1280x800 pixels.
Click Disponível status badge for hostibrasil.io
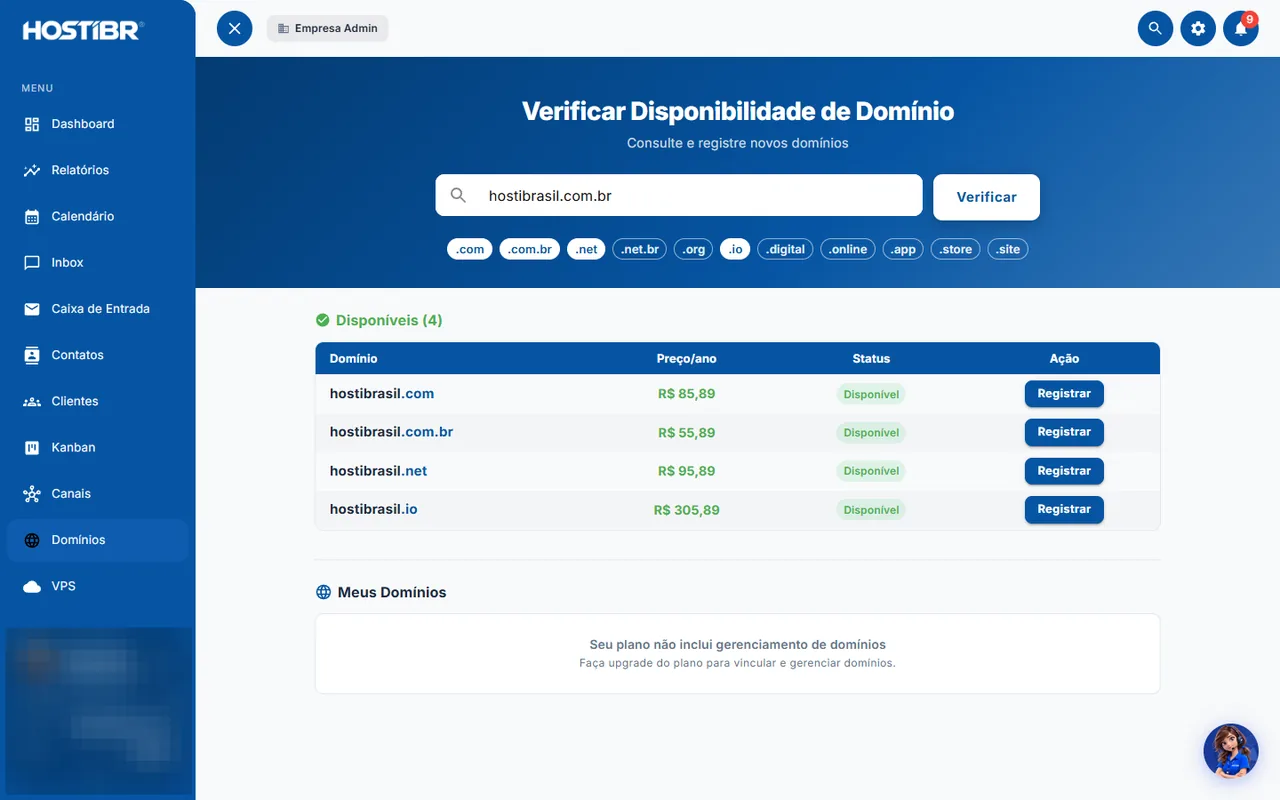pos(871,510)
